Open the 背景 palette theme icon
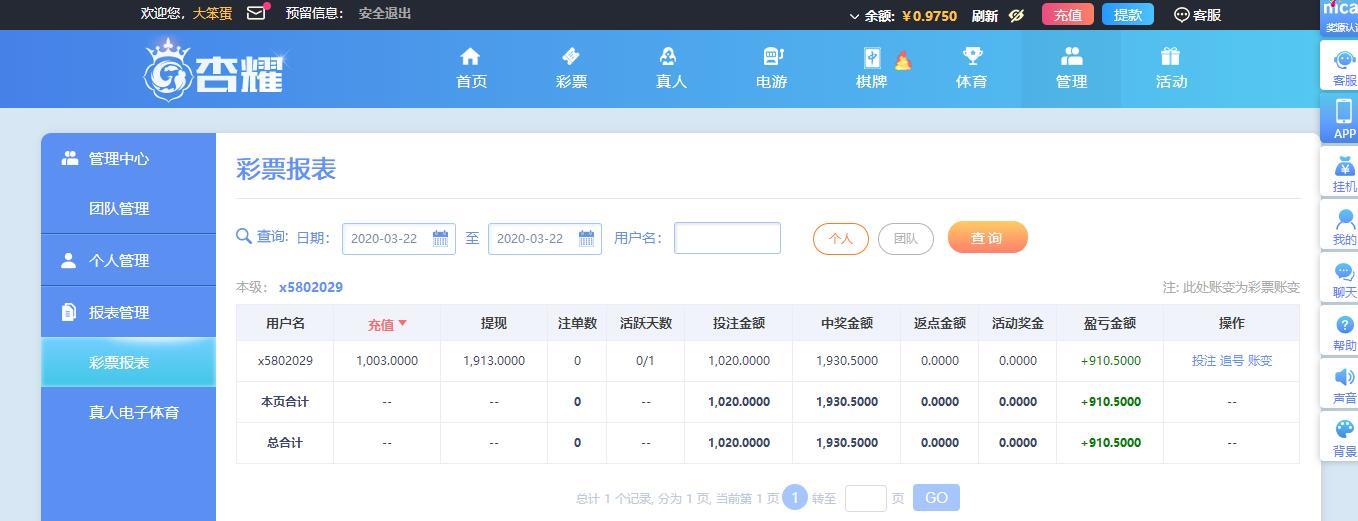The image size is (1358, 521). pos(1344,430)
